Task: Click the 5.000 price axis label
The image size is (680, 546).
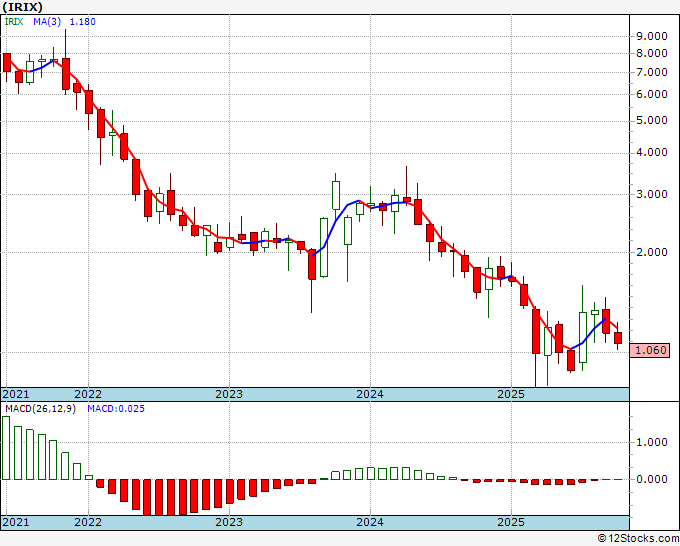Action: click(651, 120)
